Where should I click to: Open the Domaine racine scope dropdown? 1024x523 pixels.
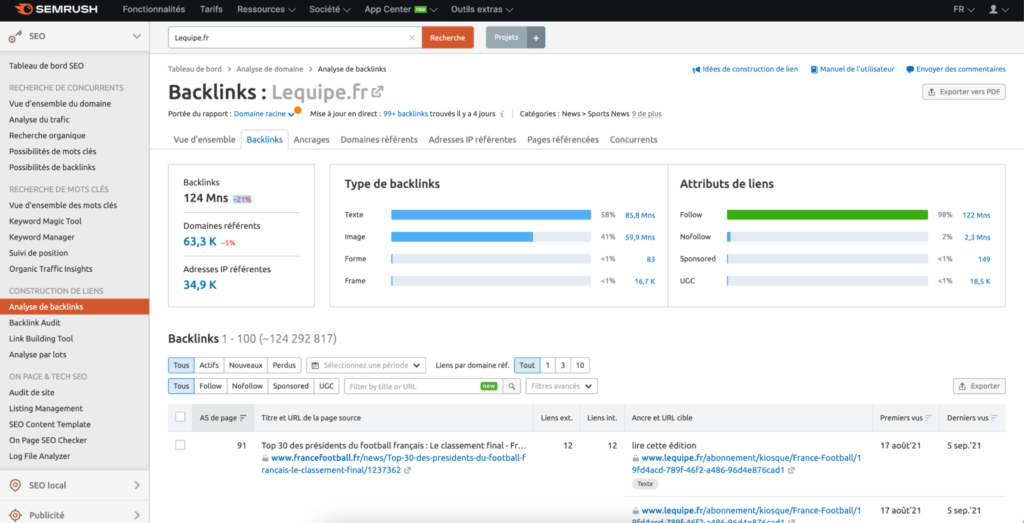click(x=264, y=114)
